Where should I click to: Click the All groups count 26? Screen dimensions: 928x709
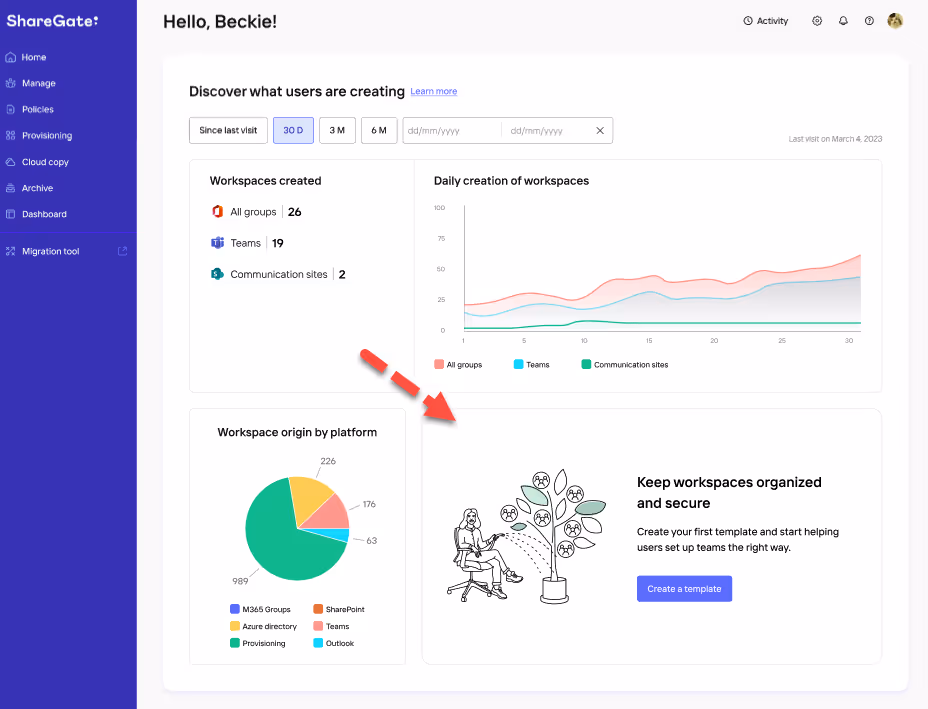295,212
